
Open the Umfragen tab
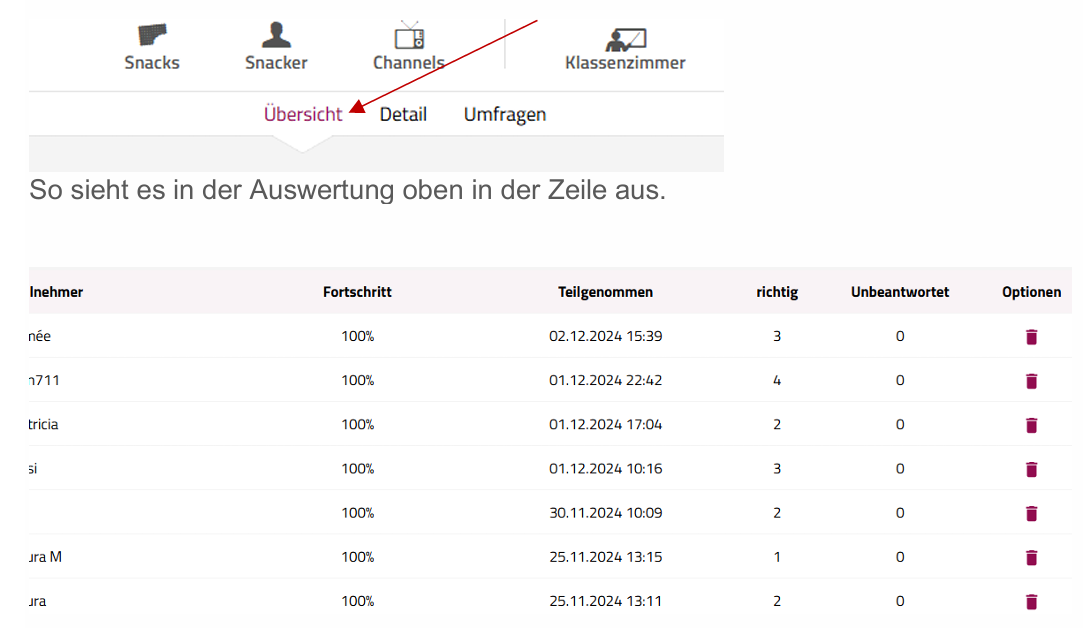[505, 114]
